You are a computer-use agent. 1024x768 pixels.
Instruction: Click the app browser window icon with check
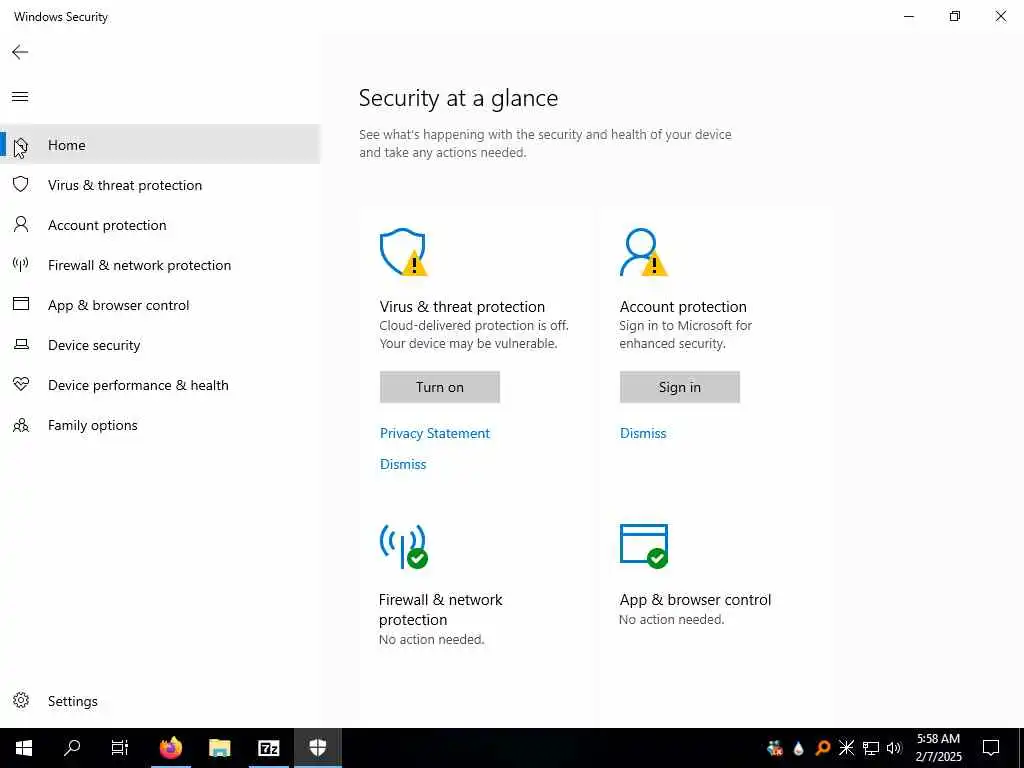click(x=644, y=547)
